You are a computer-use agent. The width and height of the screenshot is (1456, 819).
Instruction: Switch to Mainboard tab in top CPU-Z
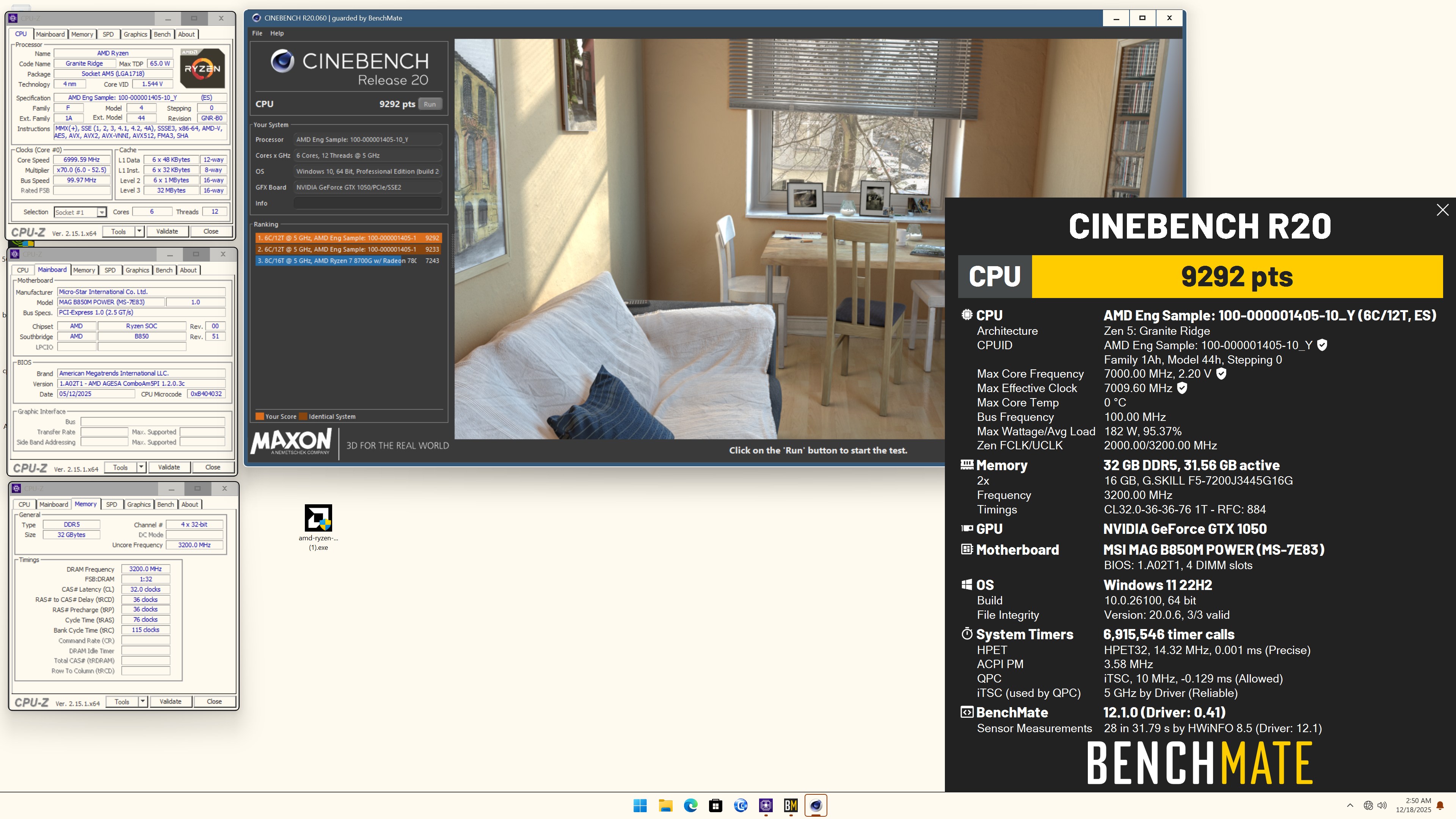coord(50,35)
